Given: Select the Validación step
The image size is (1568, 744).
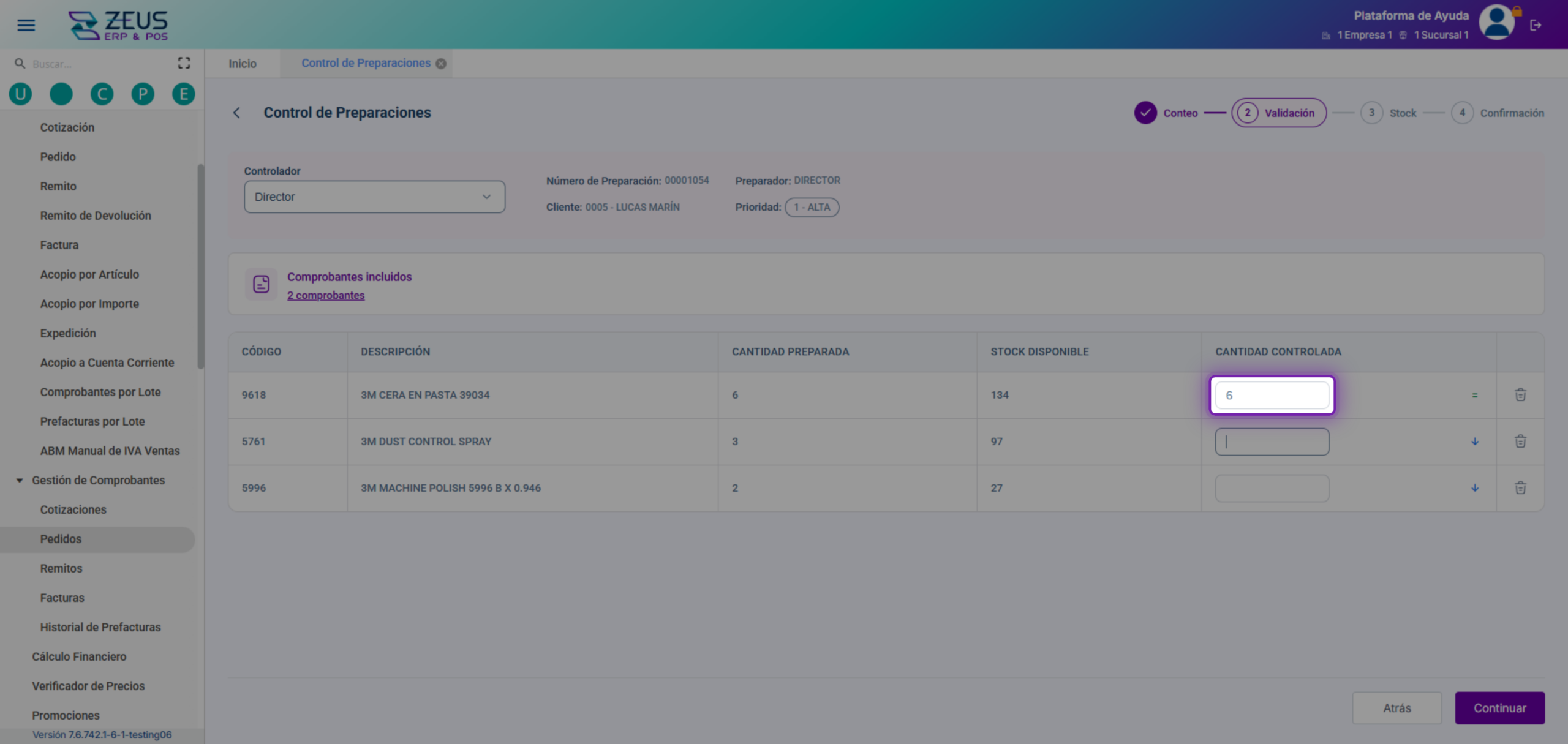Looking at the screenshot, I should 1279,113.
